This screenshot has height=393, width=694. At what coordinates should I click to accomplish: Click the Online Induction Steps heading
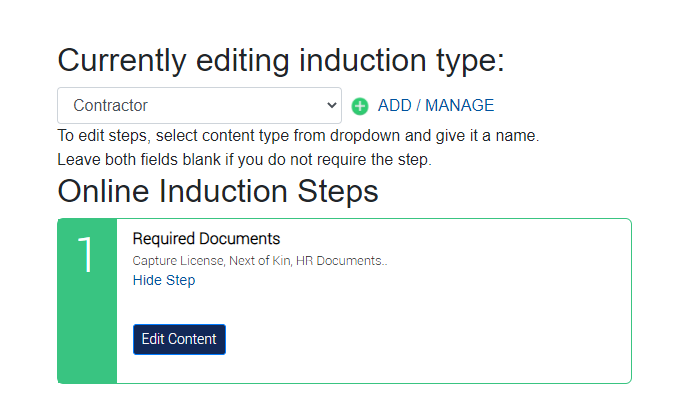(218, 191)
